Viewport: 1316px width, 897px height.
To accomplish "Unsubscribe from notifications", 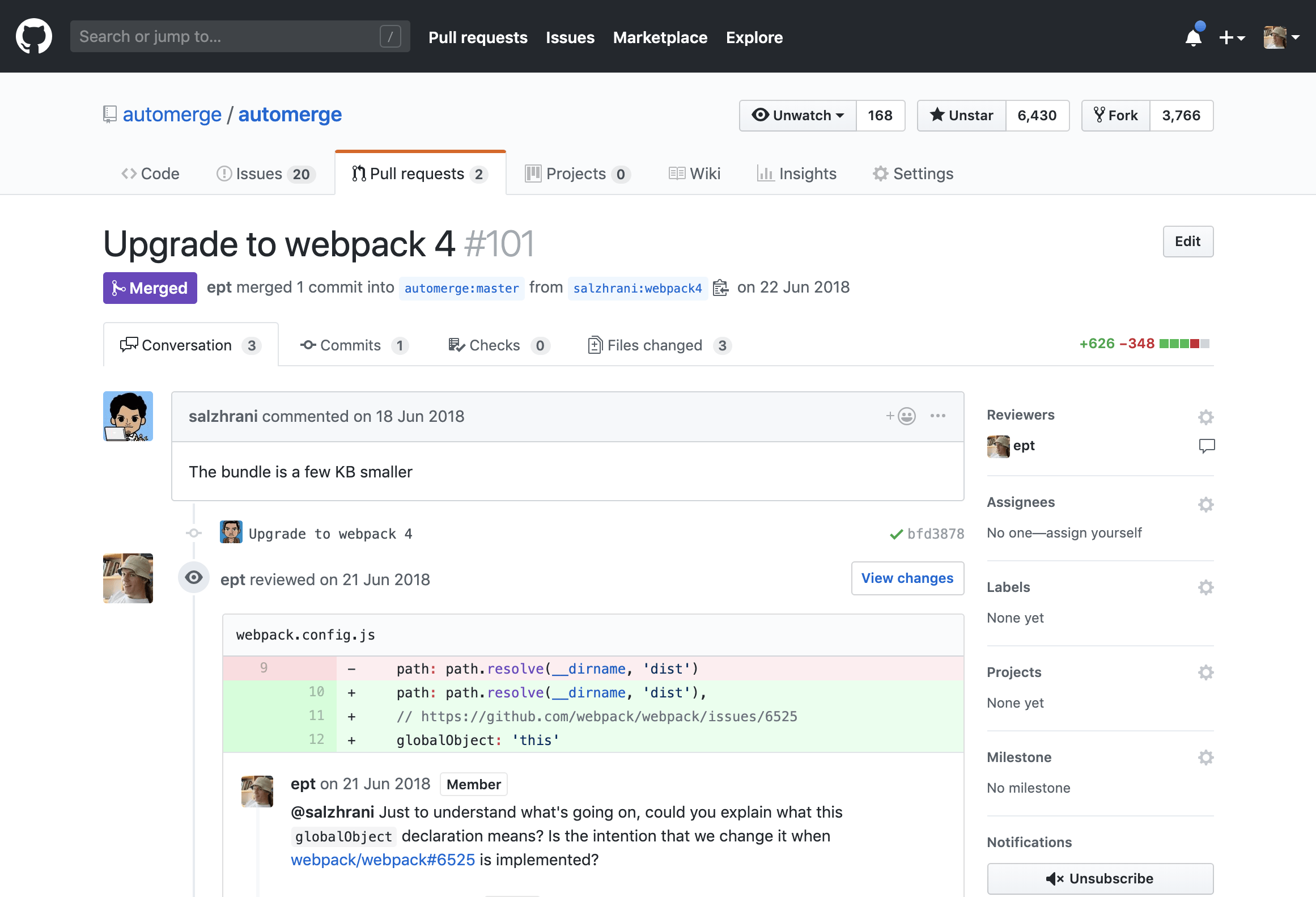I will point(1100,878).
